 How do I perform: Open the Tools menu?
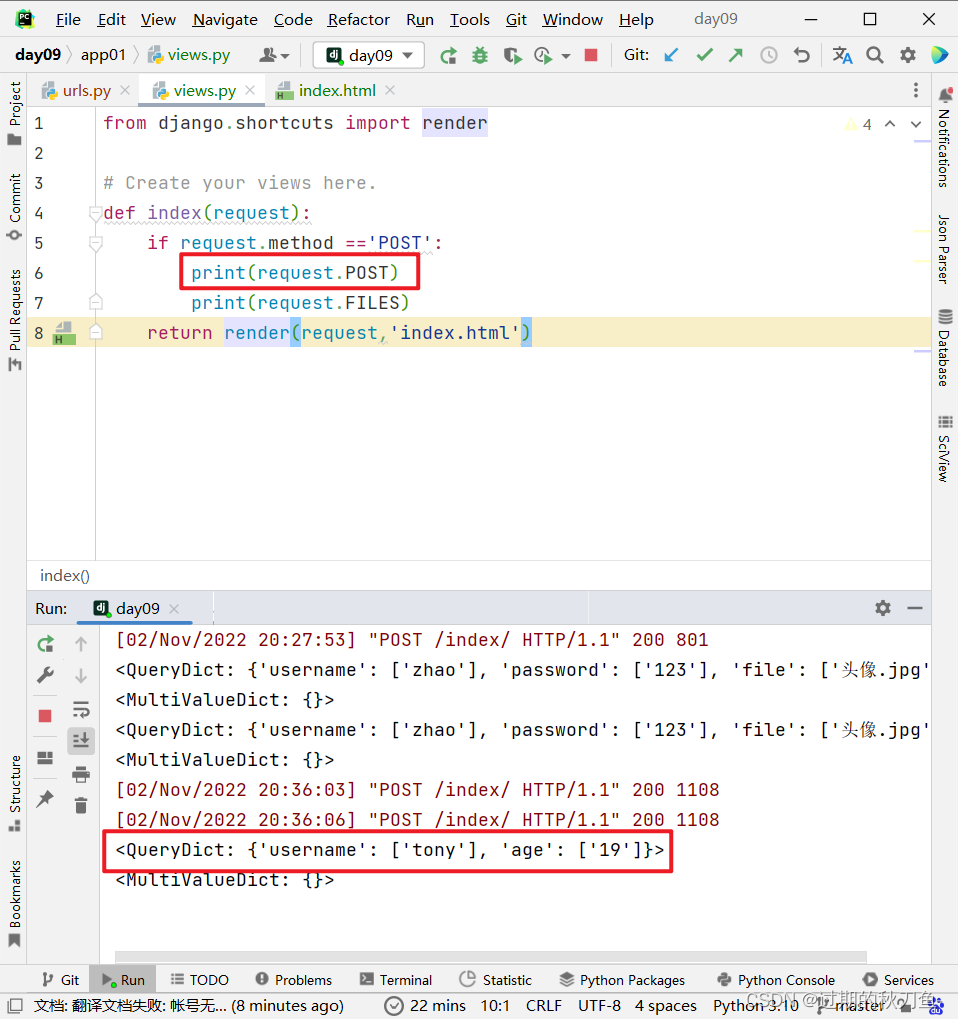[x=469, y=19]
